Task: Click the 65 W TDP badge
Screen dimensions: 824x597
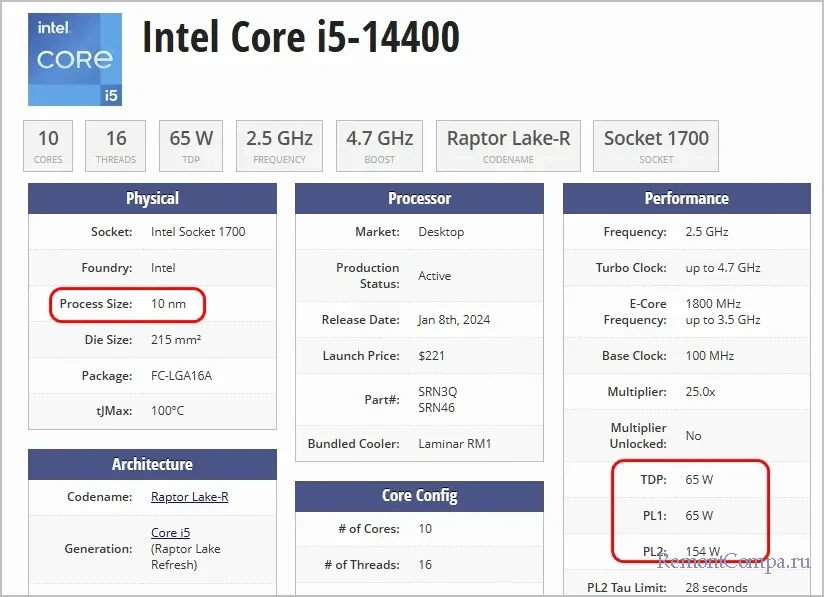Action: (192, 145)
